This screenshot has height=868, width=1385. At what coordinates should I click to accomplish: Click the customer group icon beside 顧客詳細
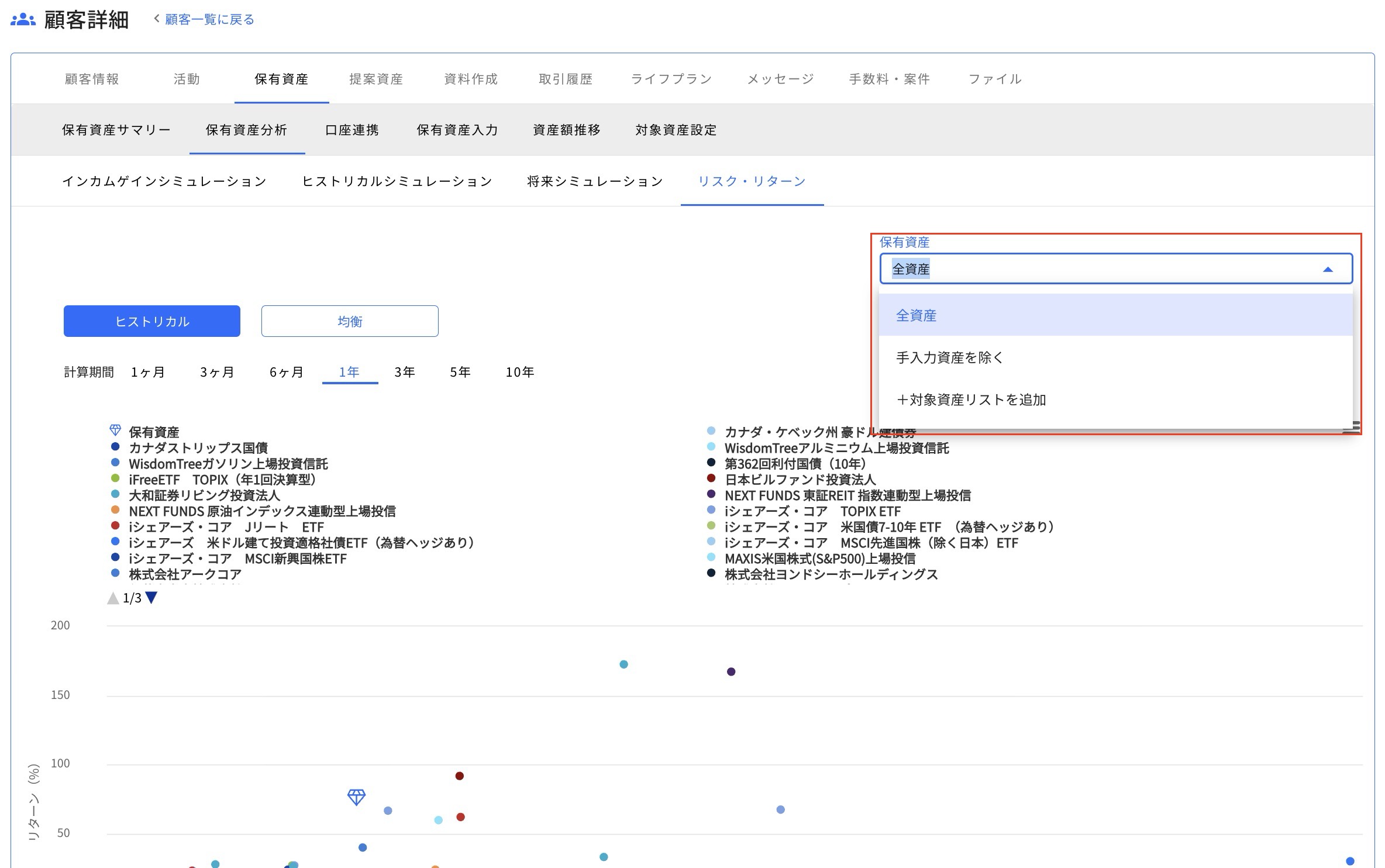coord(23,19)
